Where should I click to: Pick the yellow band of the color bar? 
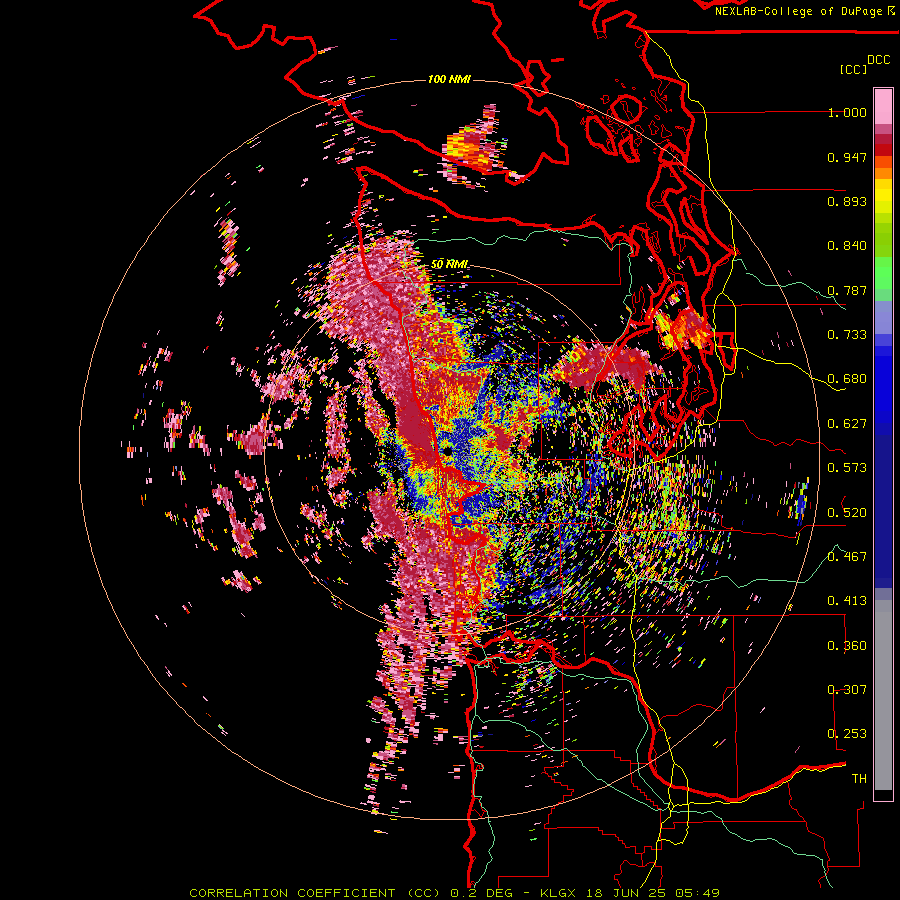883,196
